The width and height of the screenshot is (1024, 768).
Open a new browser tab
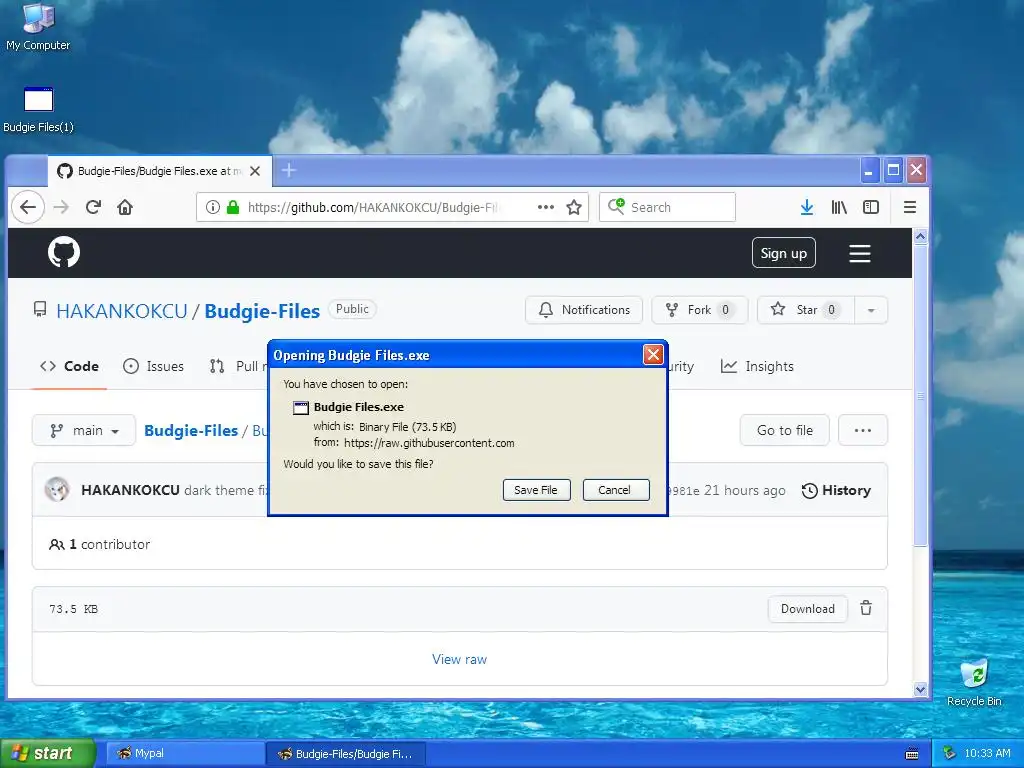pyautogui.click(x=289, y=171)
